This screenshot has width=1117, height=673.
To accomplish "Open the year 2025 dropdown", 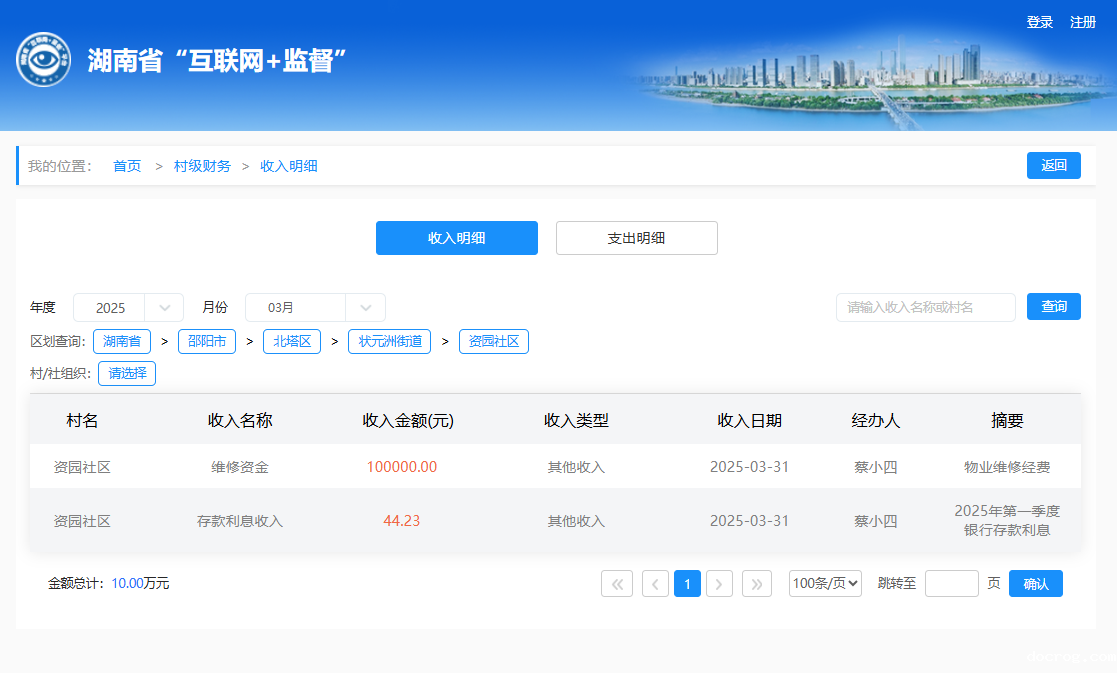I will pos(128,308).
